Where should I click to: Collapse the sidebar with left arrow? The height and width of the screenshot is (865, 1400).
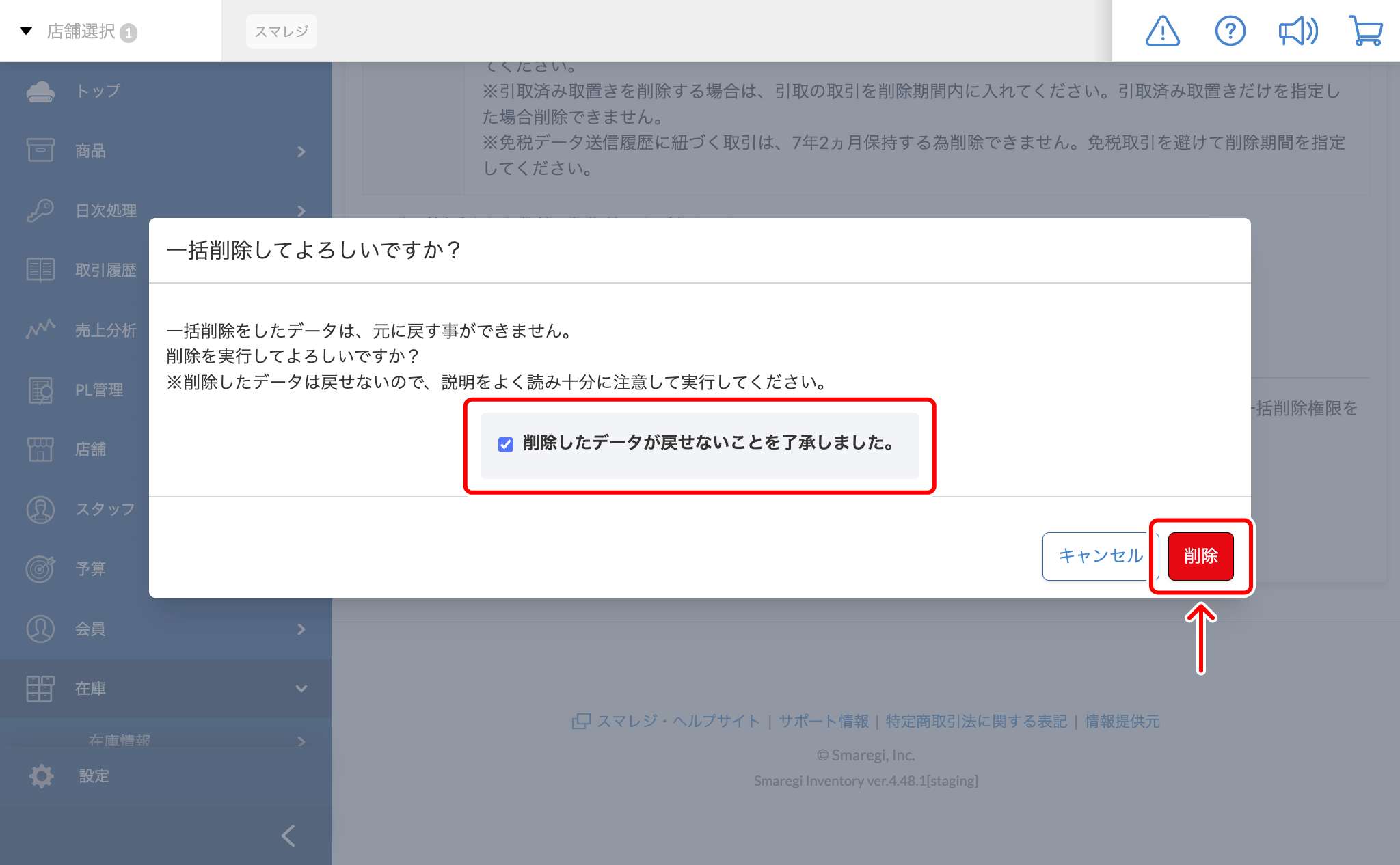288,836
